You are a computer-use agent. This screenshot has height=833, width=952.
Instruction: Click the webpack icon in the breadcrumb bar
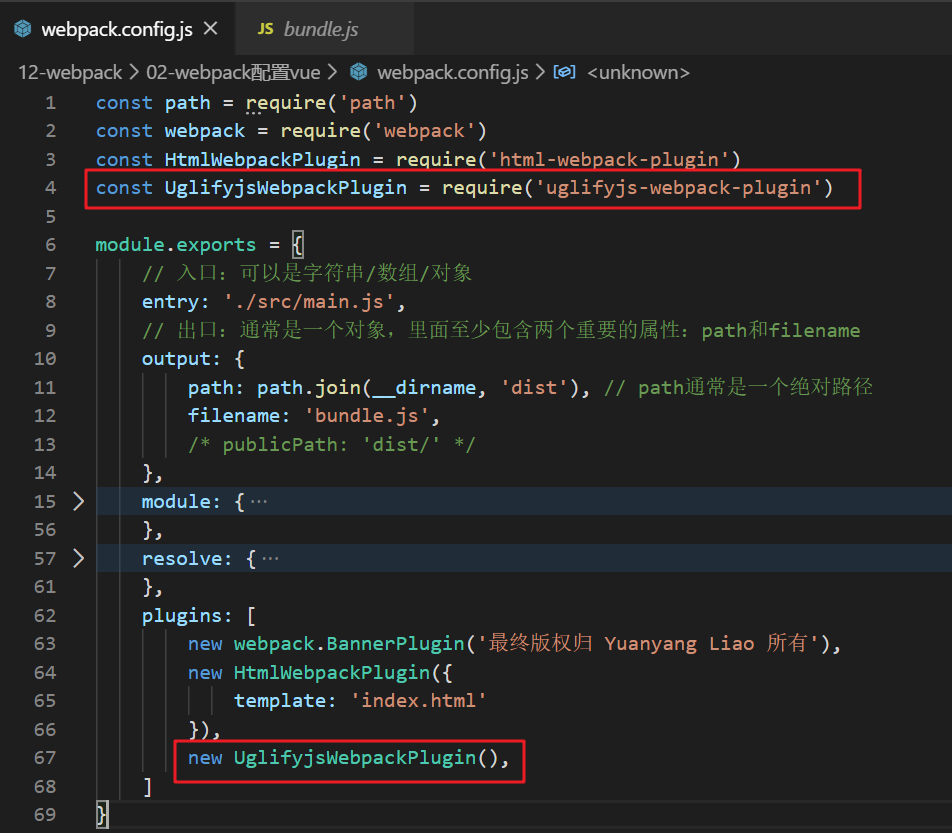(356, 72)
